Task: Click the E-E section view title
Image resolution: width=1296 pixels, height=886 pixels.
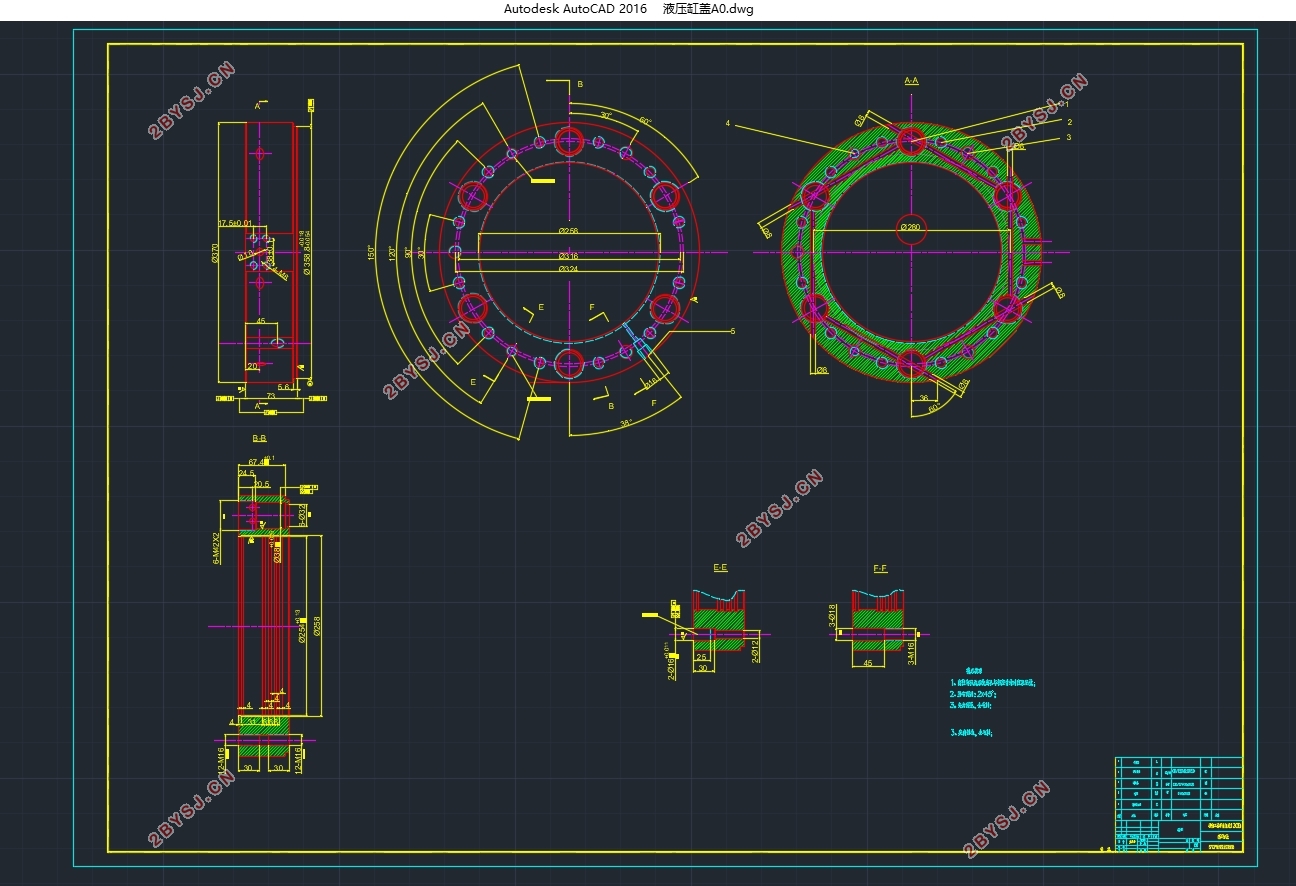Action: click(x=720, y=568)
